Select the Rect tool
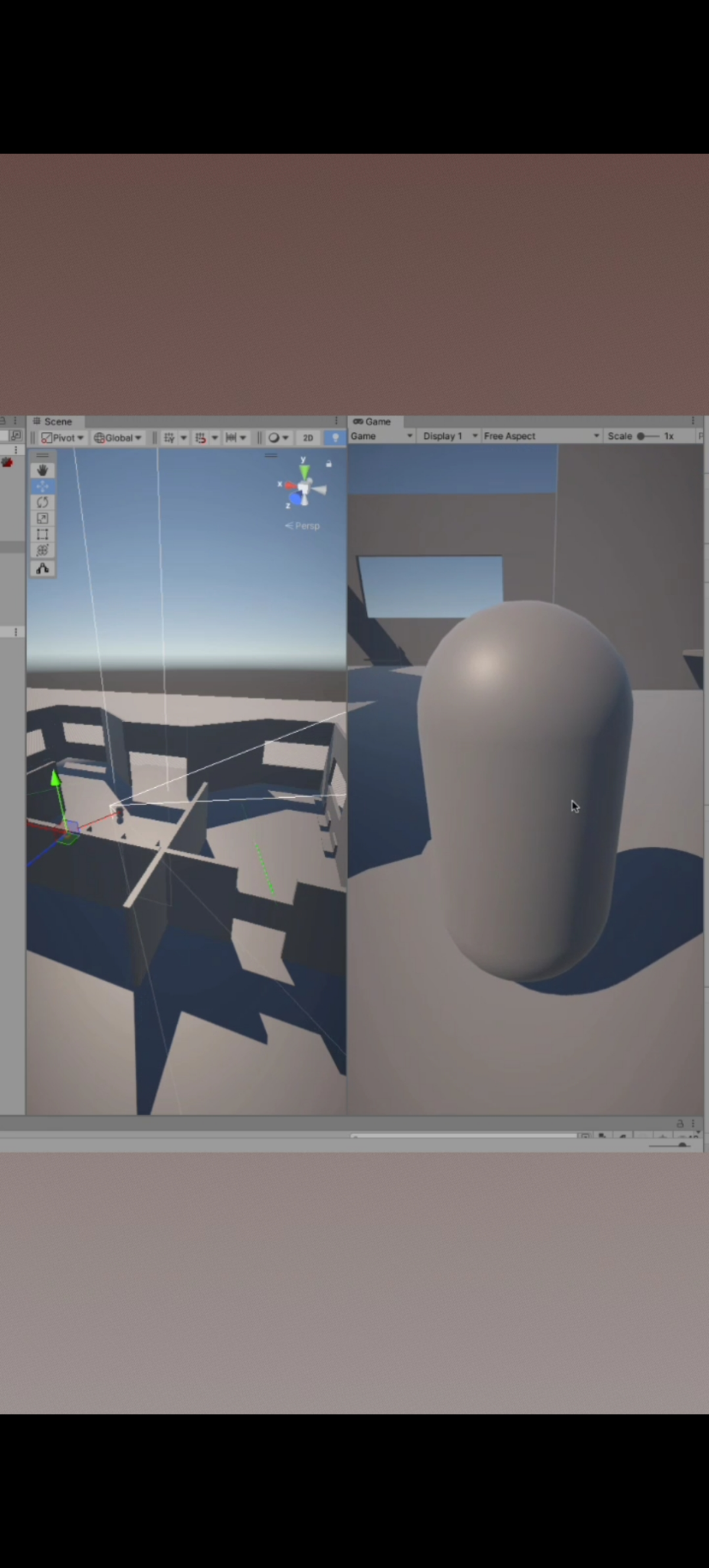This screenshot has width=709, height=1568. [43, 534]
